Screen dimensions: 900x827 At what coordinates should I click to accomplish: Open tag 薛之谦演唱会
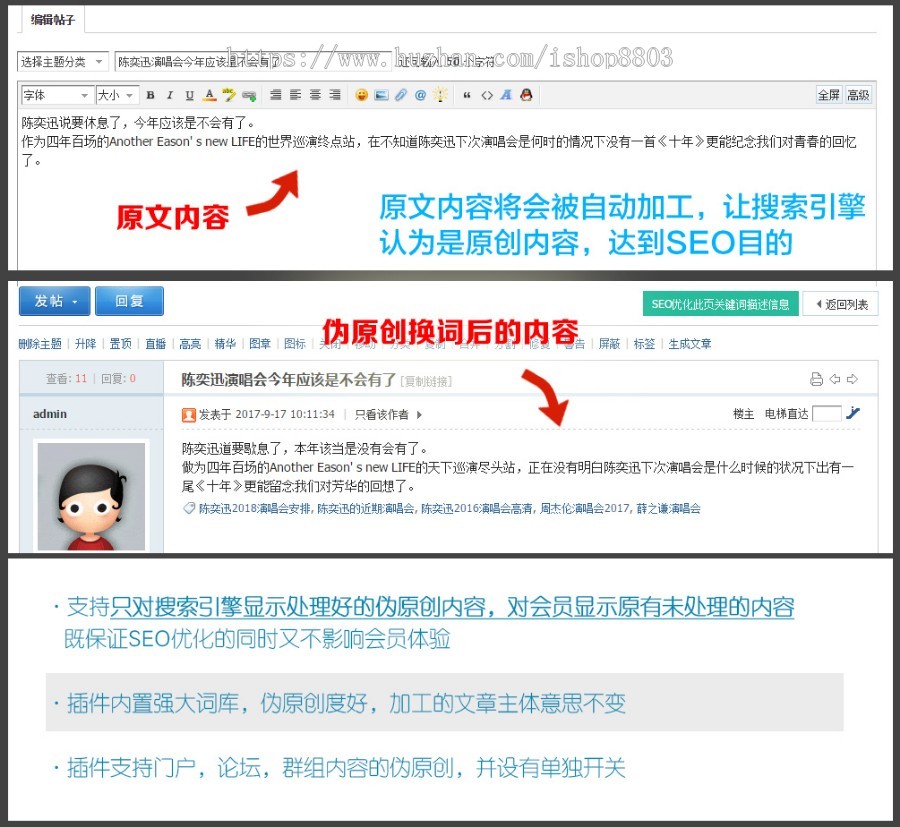[668, 508]
